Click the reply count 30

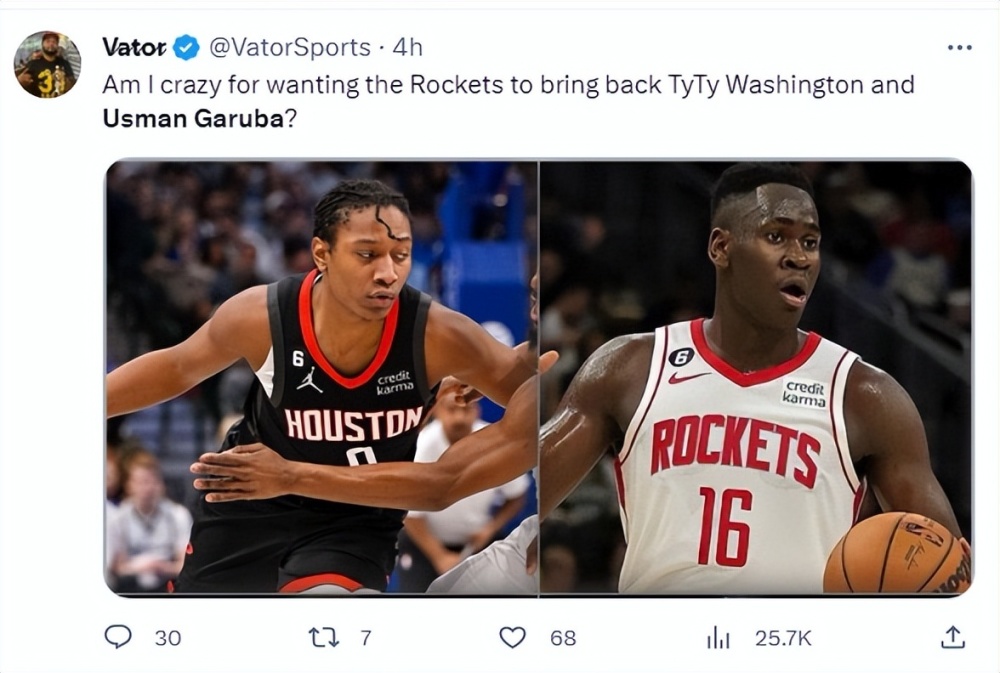point(168,637)
